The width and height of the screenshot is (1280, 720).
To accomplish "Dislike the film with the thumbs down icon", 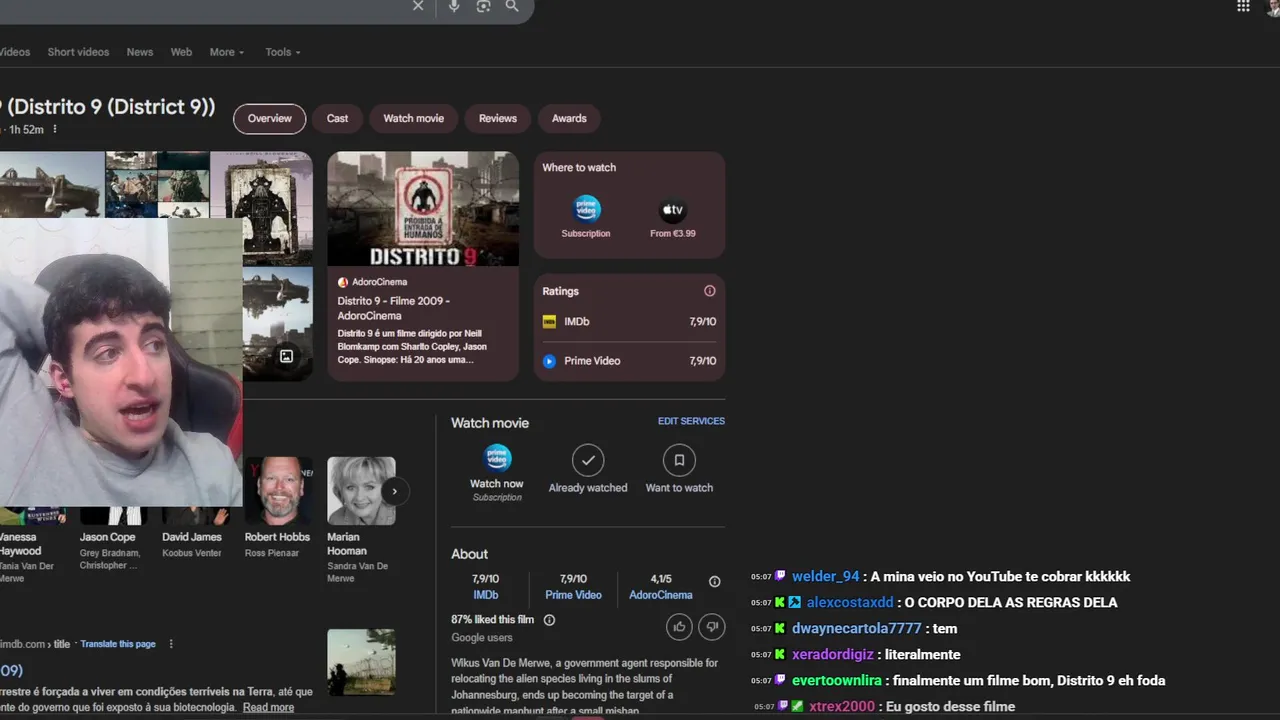I will 711,627.
